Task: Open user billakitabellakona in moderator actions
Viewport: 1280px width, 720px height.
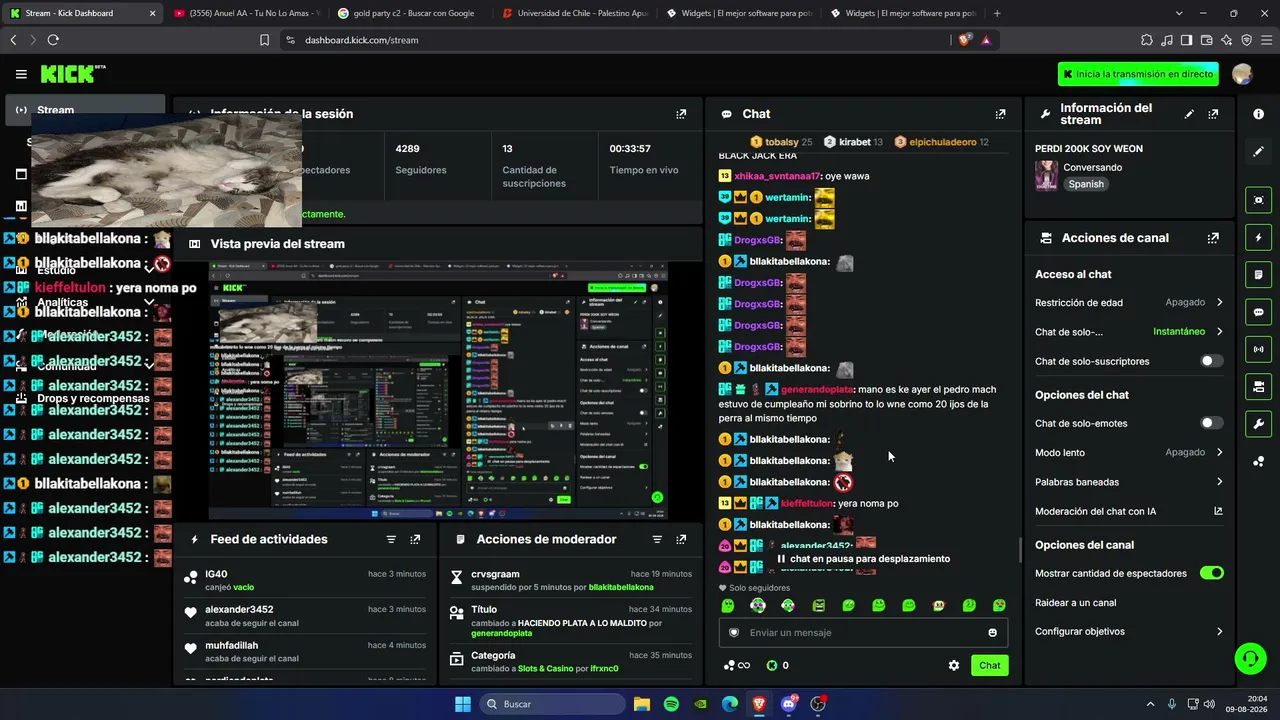Action: tap(621, 587)
